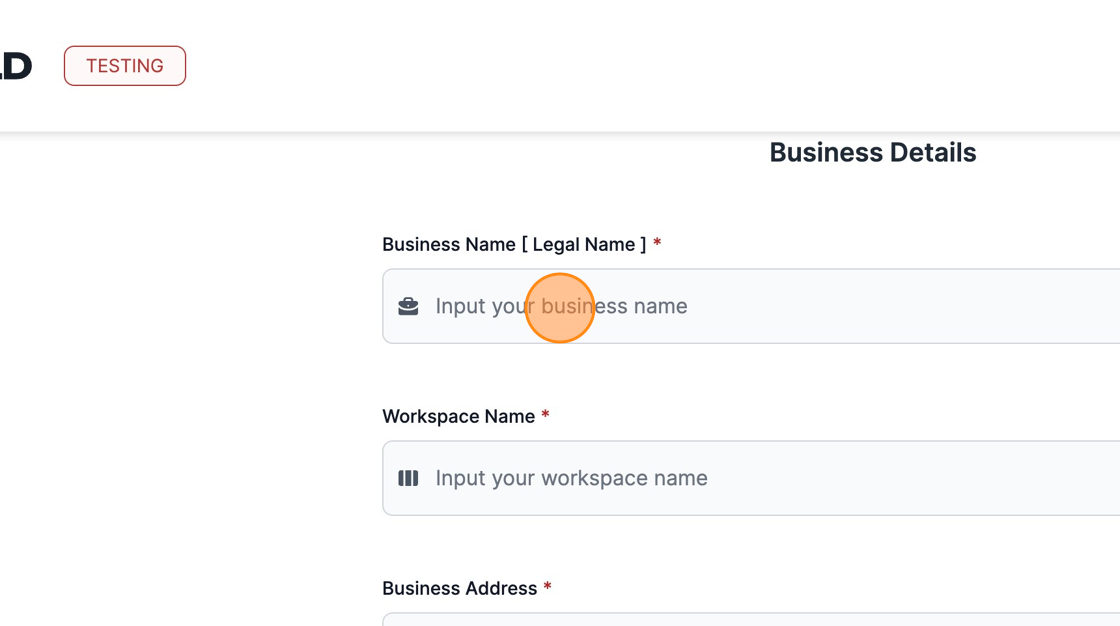This screenshot has width=1120, height=626.
Task: Click the red TESTING badge
Action: point(125,66)
